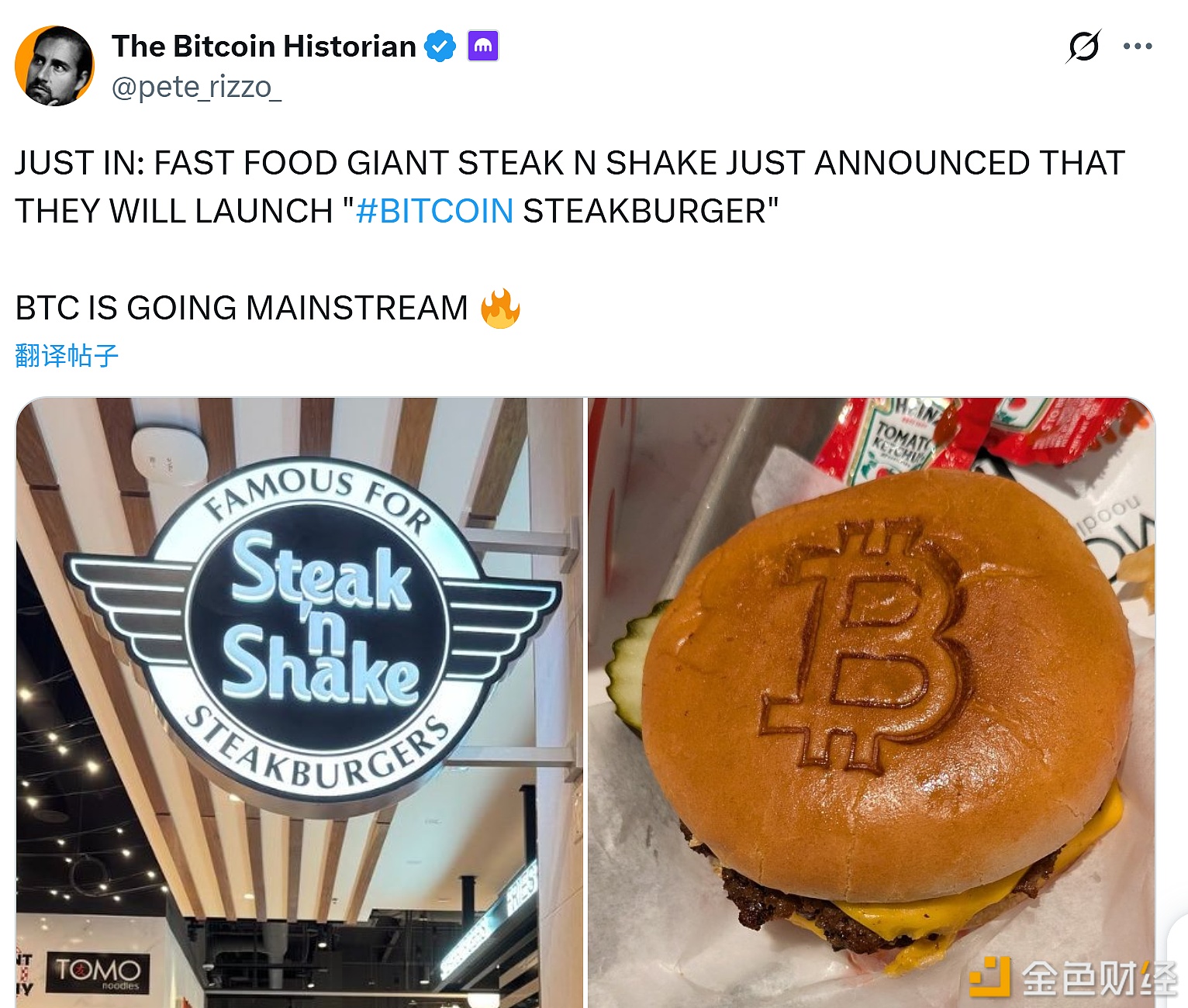Open the Bitcoin-stamped burger photo
Screen dimensions: 1188x1008
click(872, 702)
